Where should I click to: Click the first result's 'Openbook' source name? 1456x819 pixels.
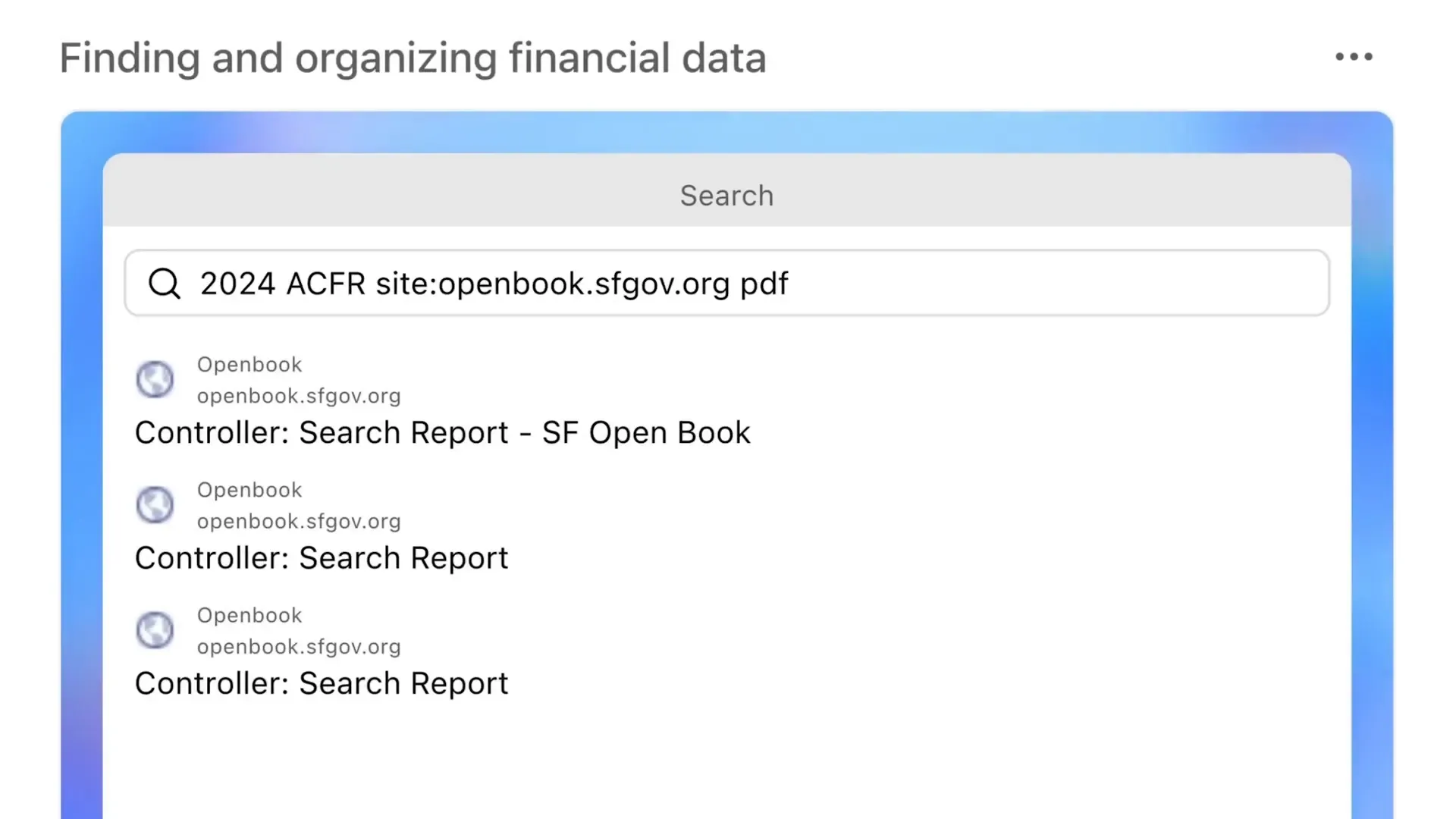[x=249, y=365]
